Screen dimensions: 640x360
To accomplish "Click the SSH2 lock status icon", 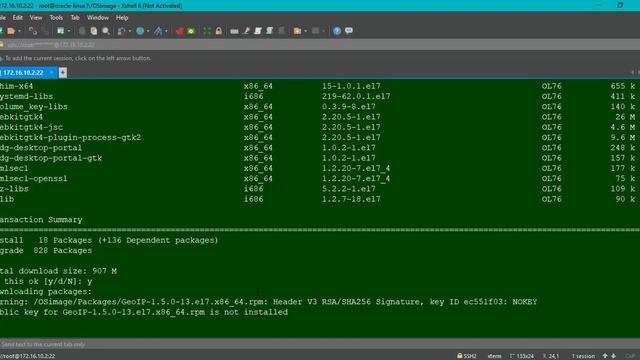I will click(x=460, y=356).
